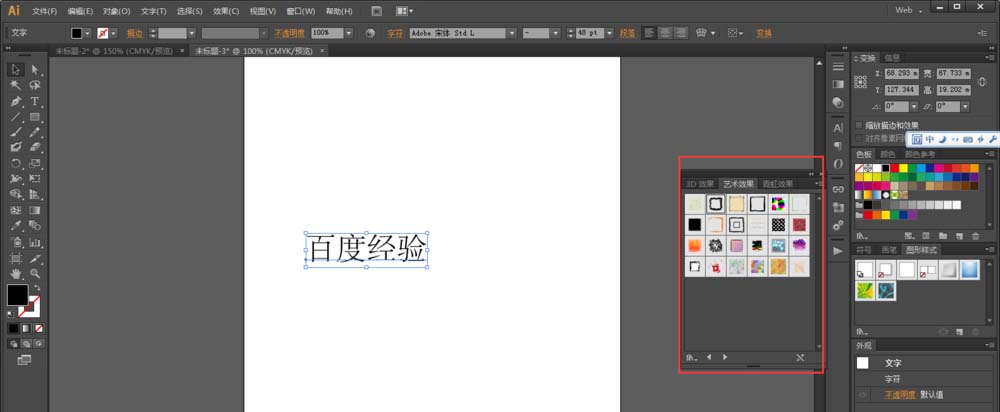Check the align to pixel grid checkbox

coord(859,137)
